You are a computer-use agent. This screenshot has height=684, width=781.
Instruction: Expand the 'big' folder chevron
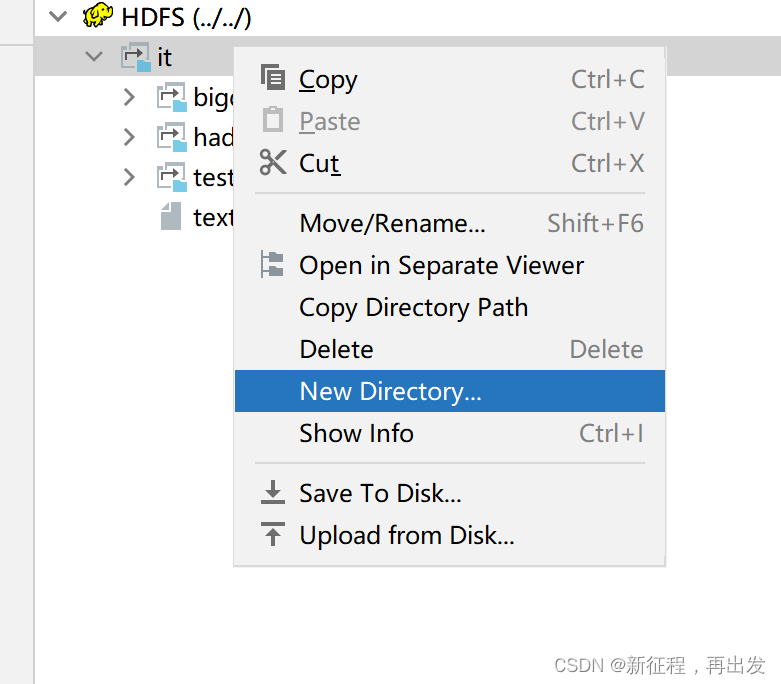(129, 97)
